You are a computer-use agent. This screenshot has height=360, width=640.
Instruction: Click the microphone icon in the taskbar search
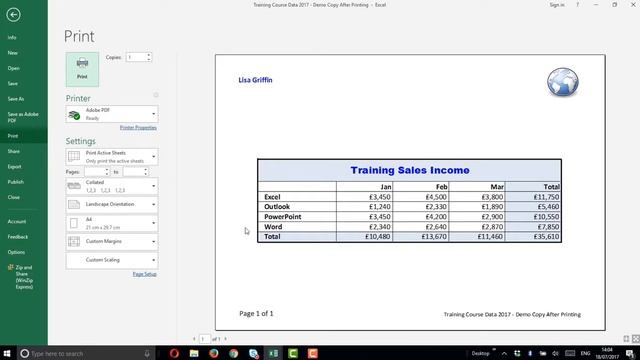point(147,354)
